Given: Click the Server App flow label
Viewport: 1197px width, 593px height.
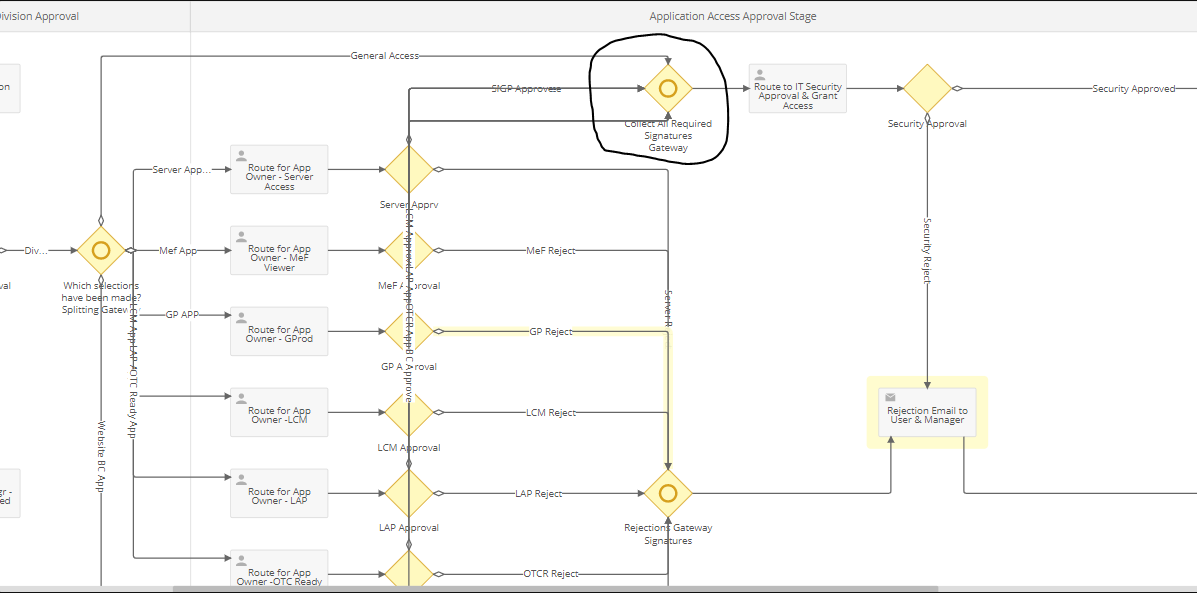Looking at the screenshot, I should pyautogui.click(x=182, y=169).
